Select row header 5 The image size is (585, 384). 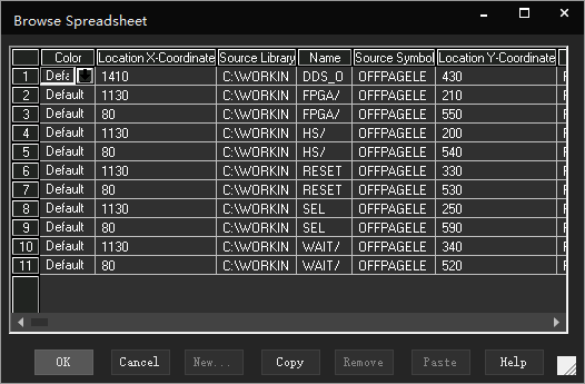pyautogui.click(x=25, y=152)
